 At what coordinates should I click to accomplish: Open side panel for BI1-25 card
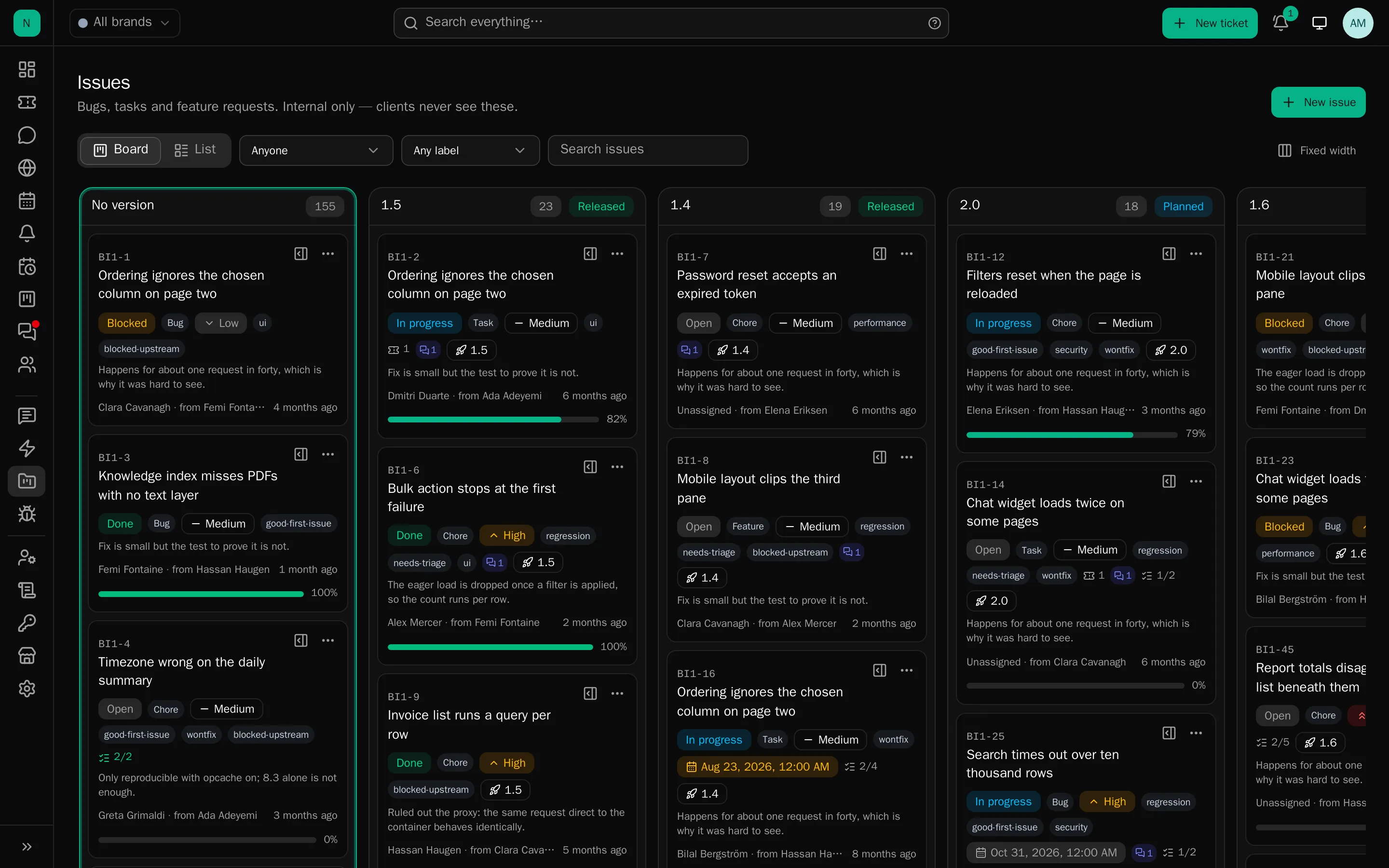click(x=1169, y=733)
